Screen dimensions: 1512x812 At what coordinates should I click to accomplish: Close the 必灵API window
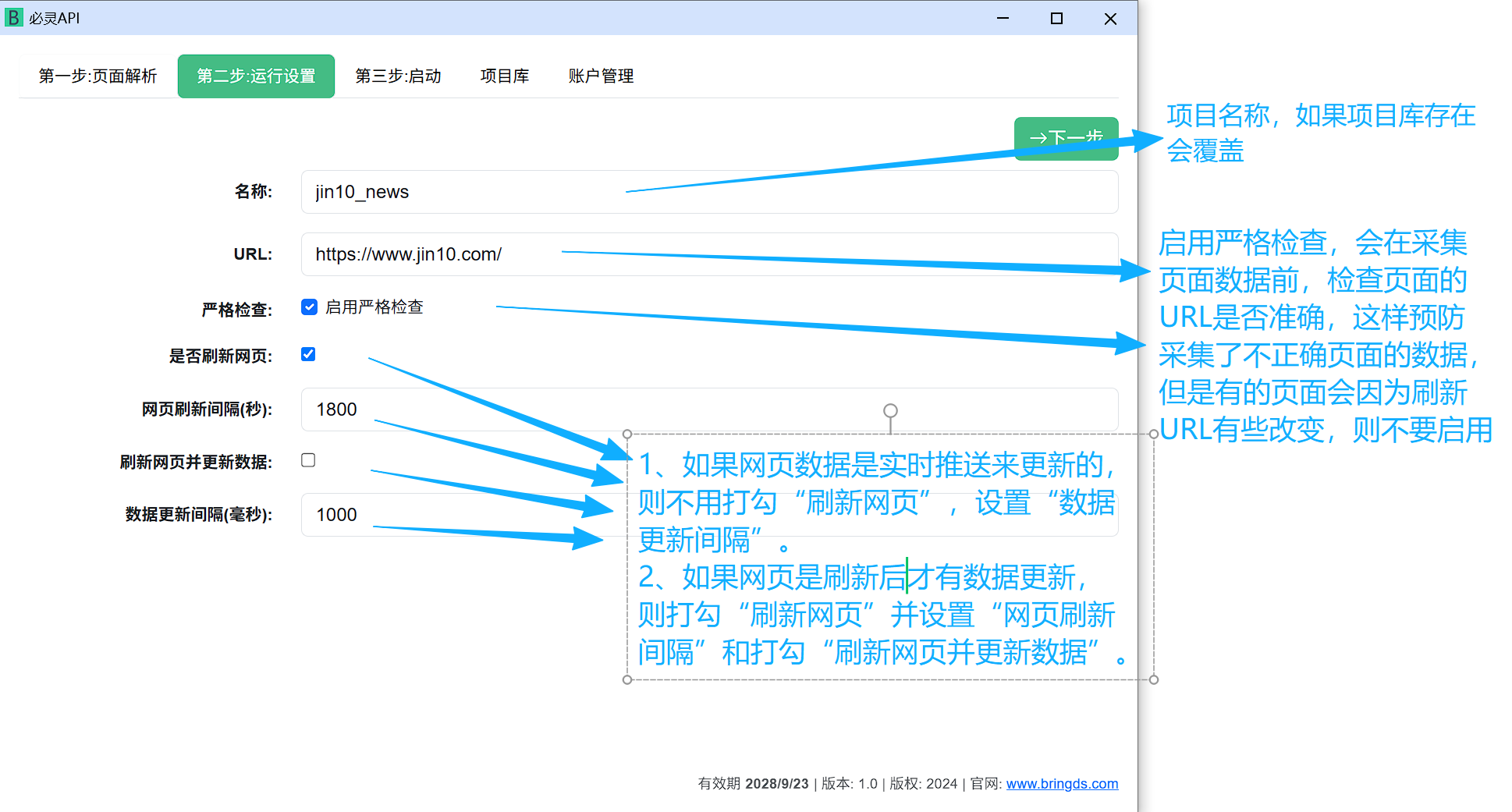click(x=1110, y=18)
